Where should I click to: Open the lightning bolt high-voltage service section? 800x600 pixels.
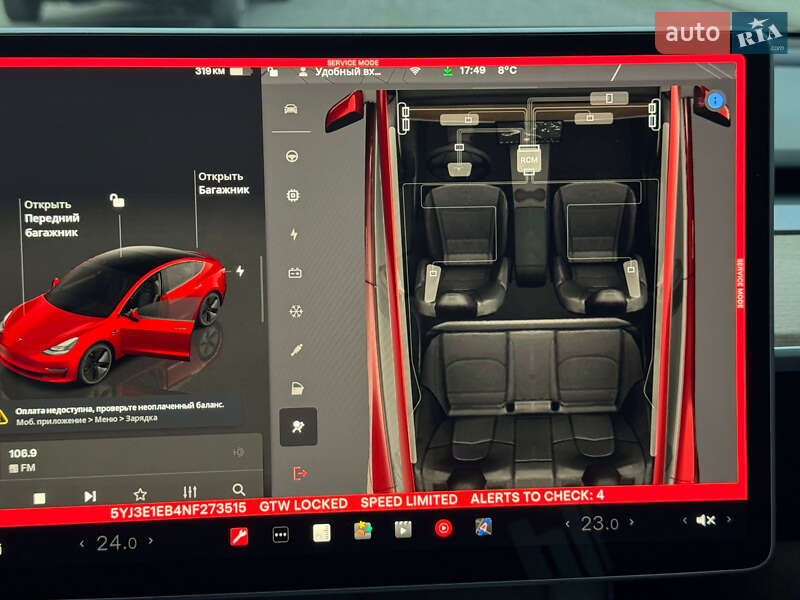293,232
